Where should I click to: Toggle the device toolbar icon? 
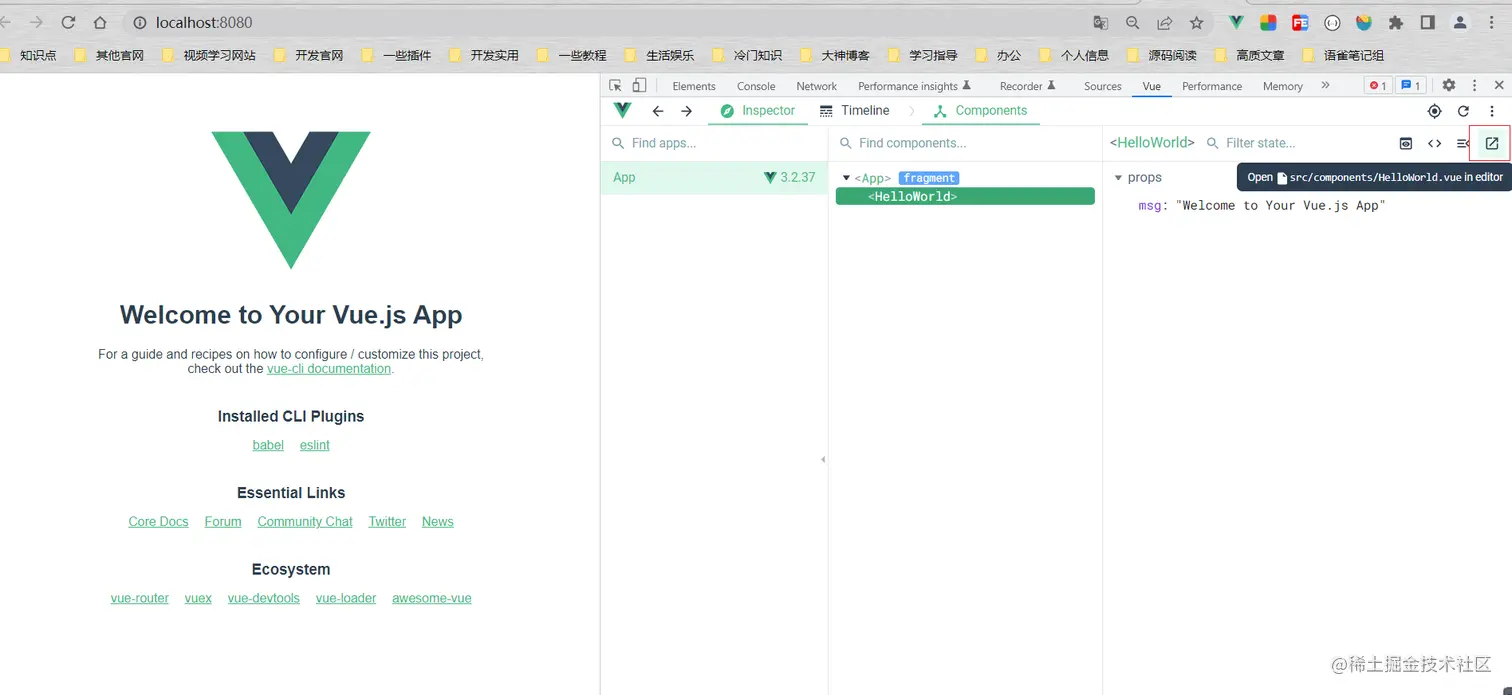639,86
